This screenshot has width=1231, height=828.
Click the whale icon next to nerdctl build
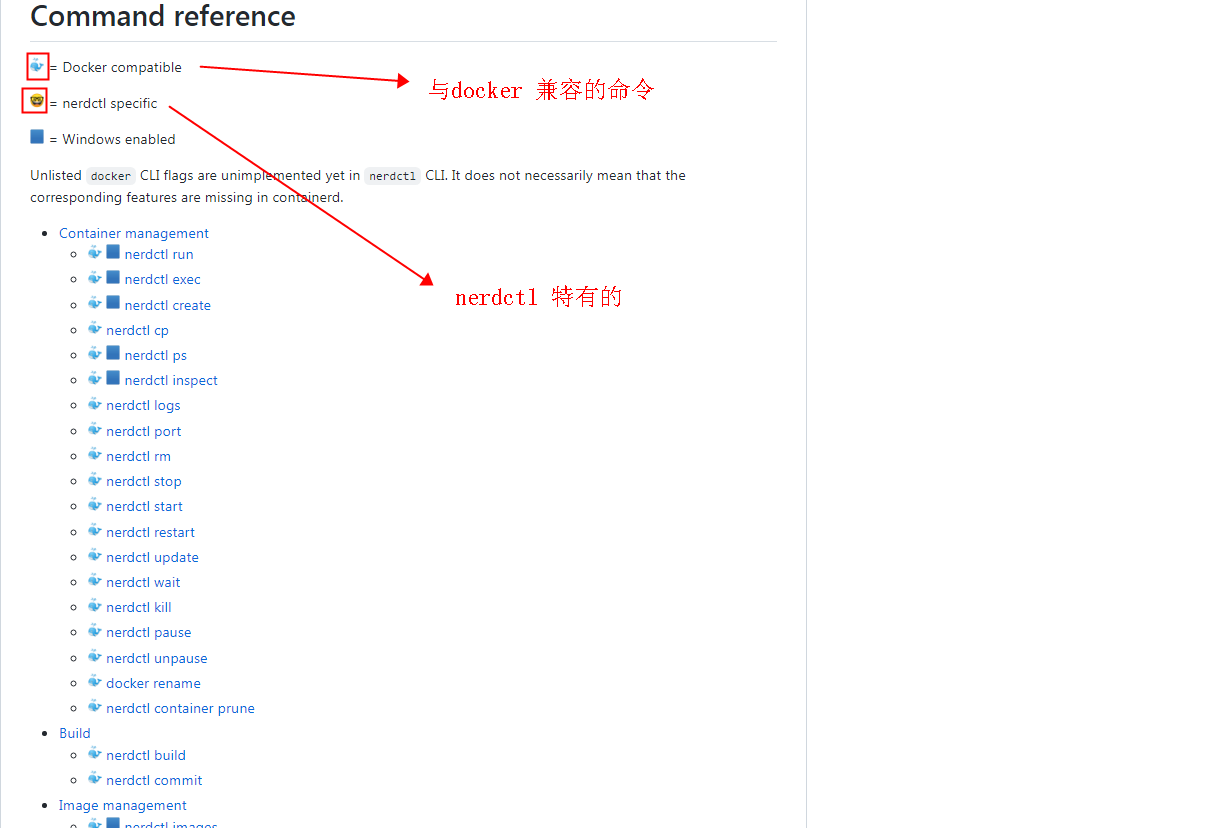(93, 754)
